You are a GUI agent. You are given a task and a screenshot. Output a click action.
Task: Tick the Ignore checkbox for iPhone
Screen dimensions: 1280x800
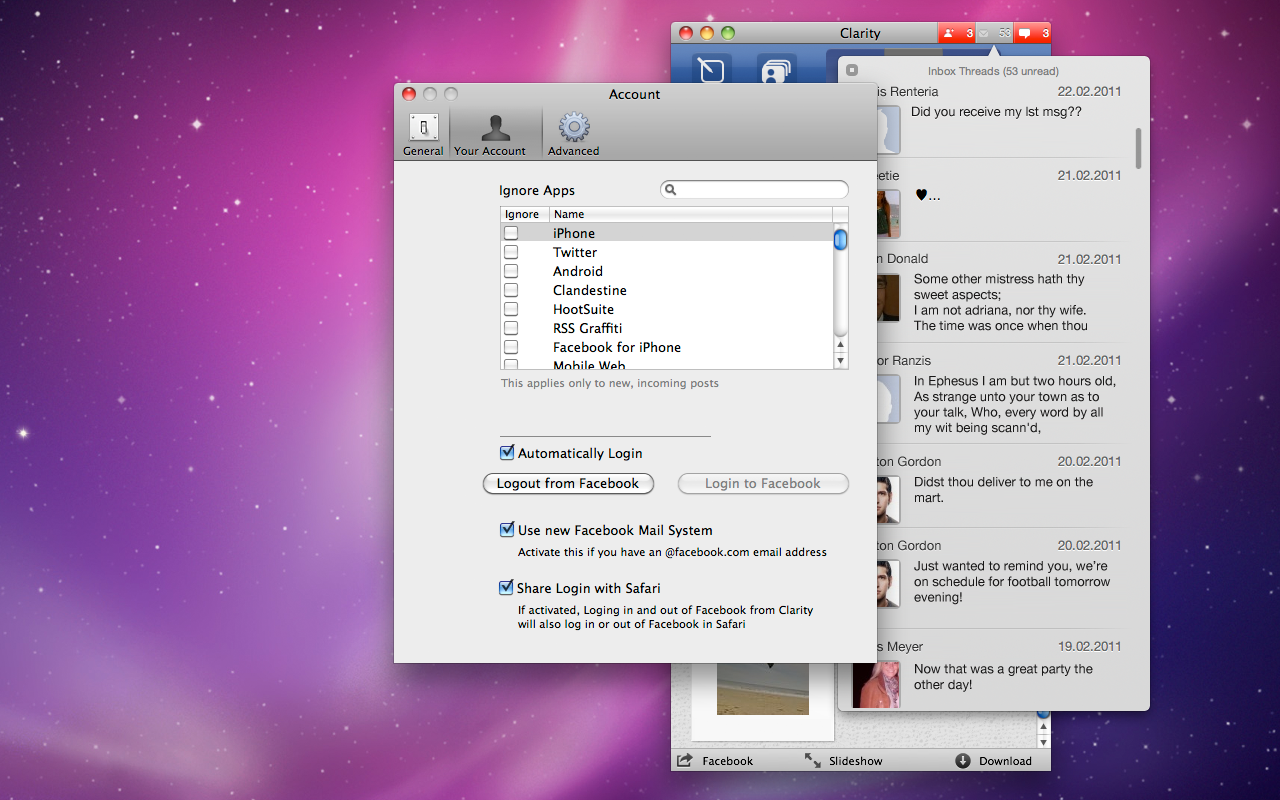511,233
